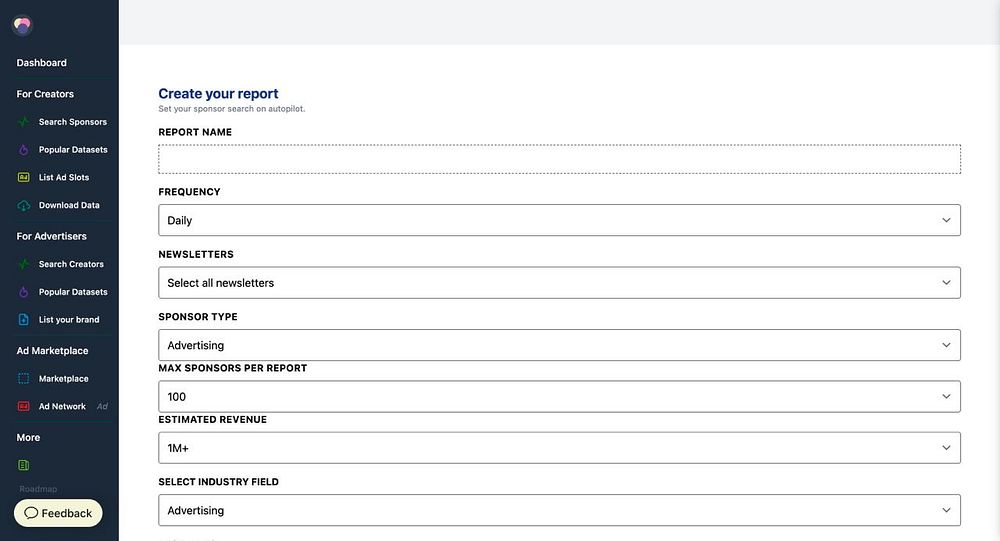1000x541 pixels.
Task: Click the Search Sponsors pulse icon
Action: 24,122
